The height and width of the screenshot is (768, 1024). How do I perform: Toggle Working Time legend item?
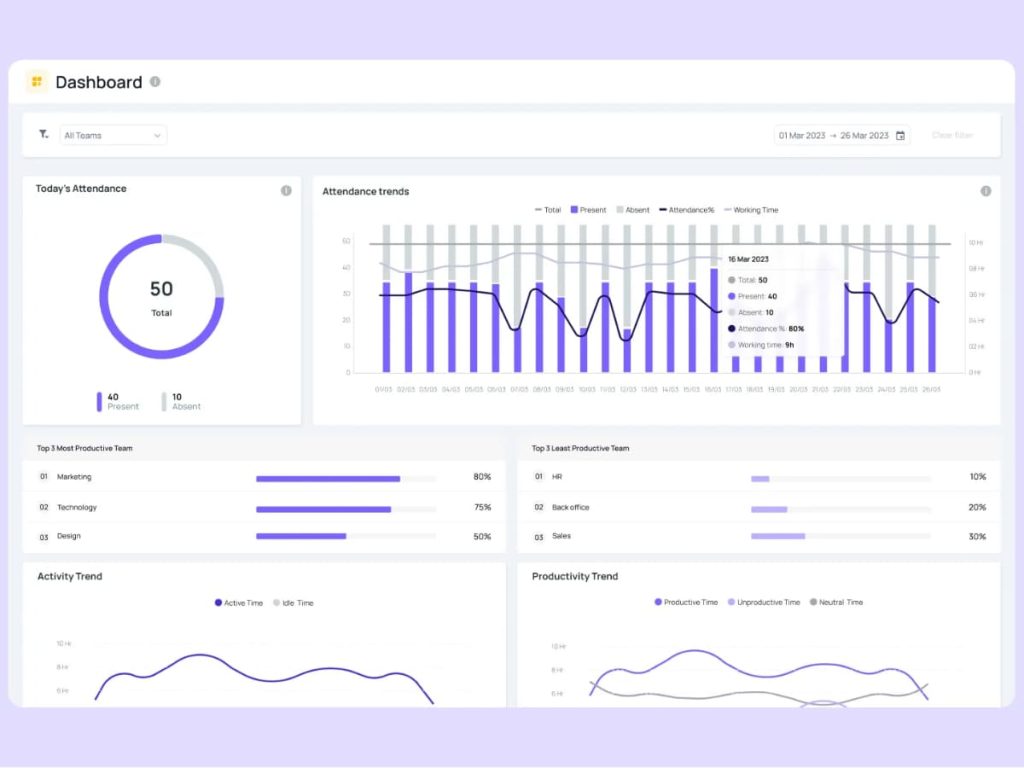(750, 210)
